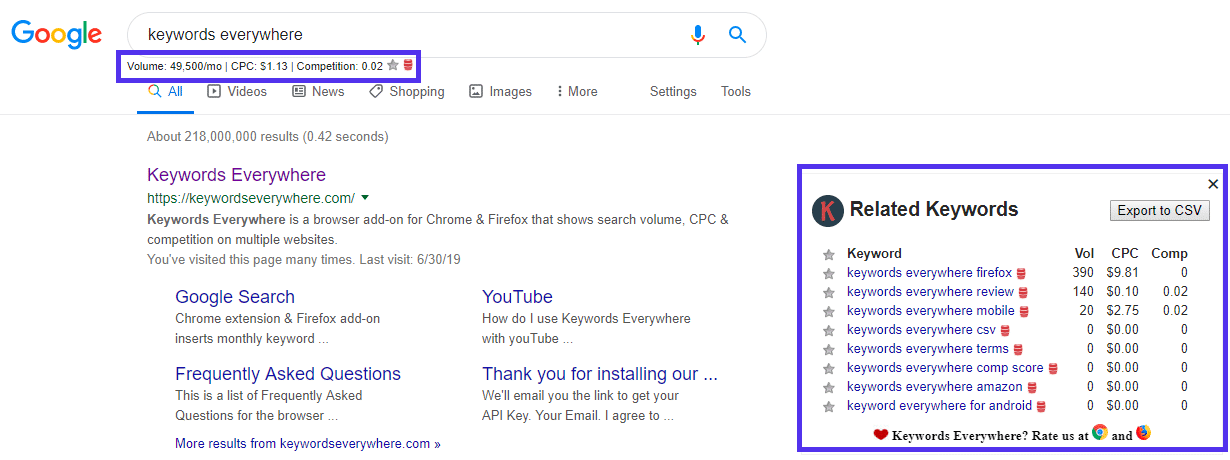Switch to the Images tab
Viewport: 1230px width, 460px height.
pyautogui.click(x=500, y=92)
